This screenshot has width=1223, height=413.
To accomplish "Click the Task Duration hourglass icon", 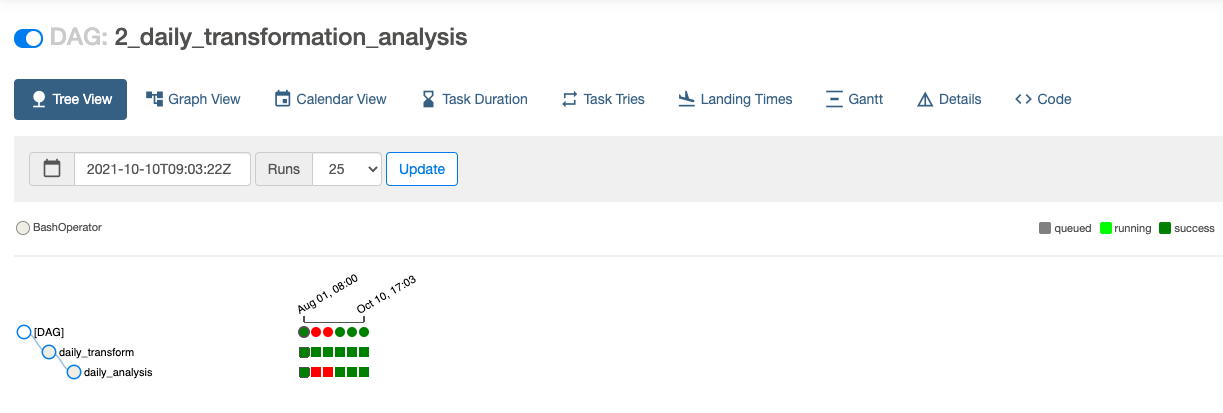I will (428, 99).
